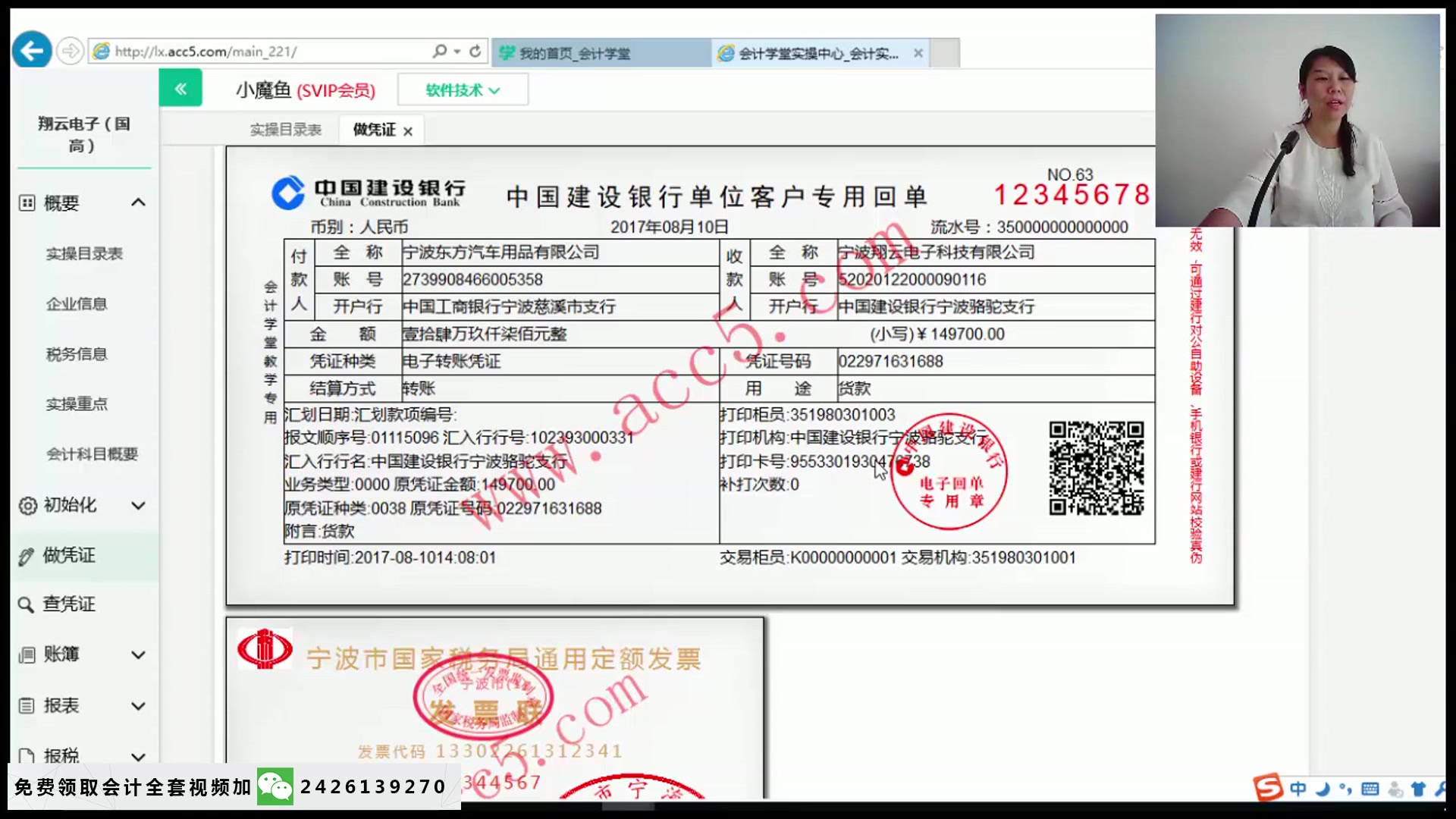Click the WeChat icon next to QQ number
Image resolution: width=1456 pixels, height=819 pixels.
275,787
